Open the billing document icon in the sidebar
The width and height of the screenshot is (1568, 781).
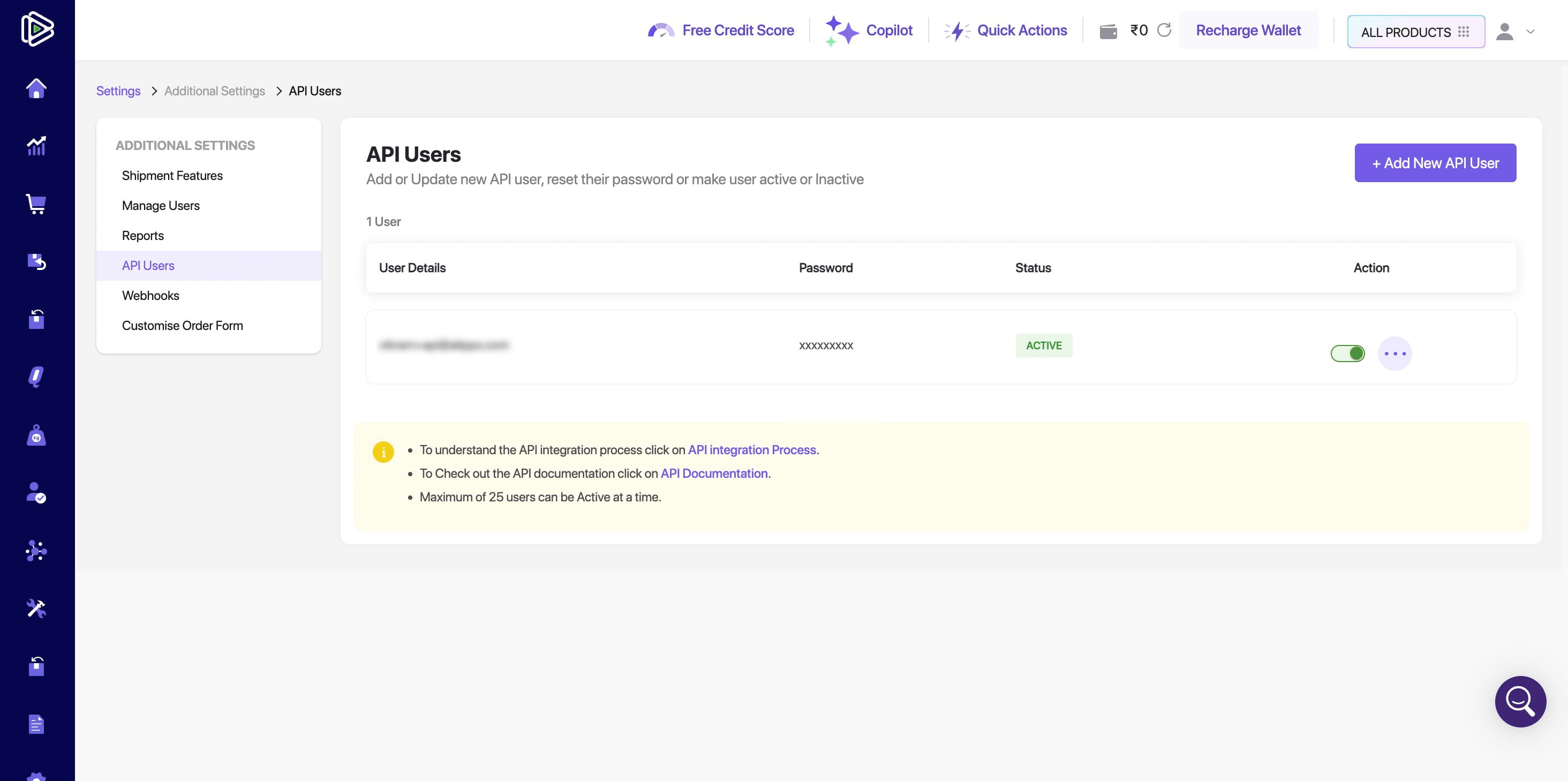pyautogui.click(x=36, y=723)
